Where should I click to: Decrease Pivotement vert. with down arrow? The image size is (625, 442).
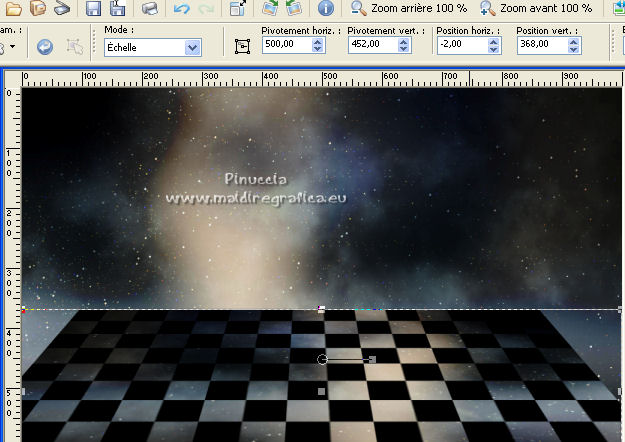(x=403, y=49)
